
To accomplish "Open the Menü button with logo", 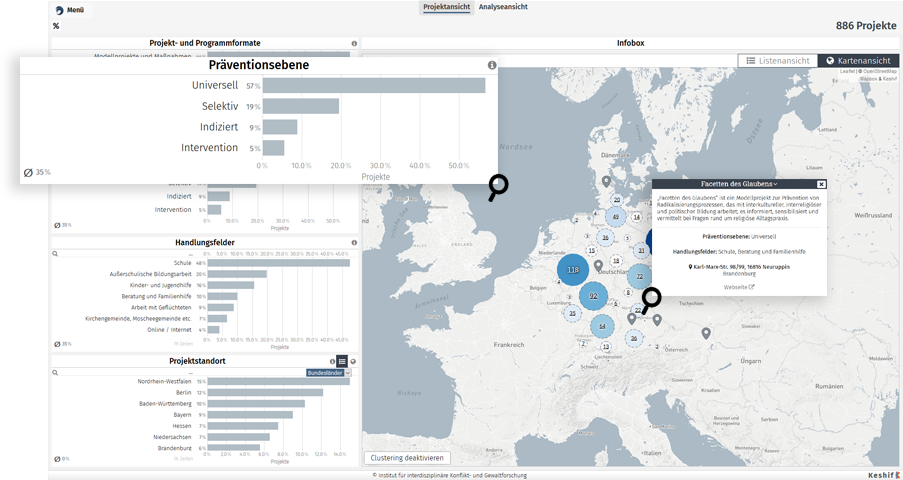I will 70,10.
